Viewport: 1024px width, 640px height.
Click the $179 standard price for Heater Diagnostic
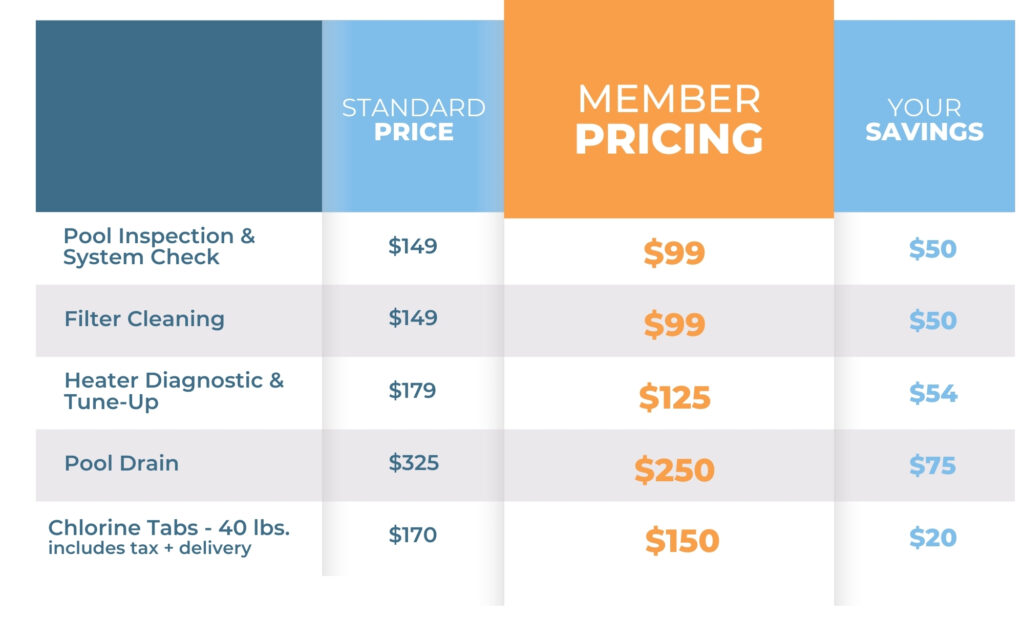(412, 390)
